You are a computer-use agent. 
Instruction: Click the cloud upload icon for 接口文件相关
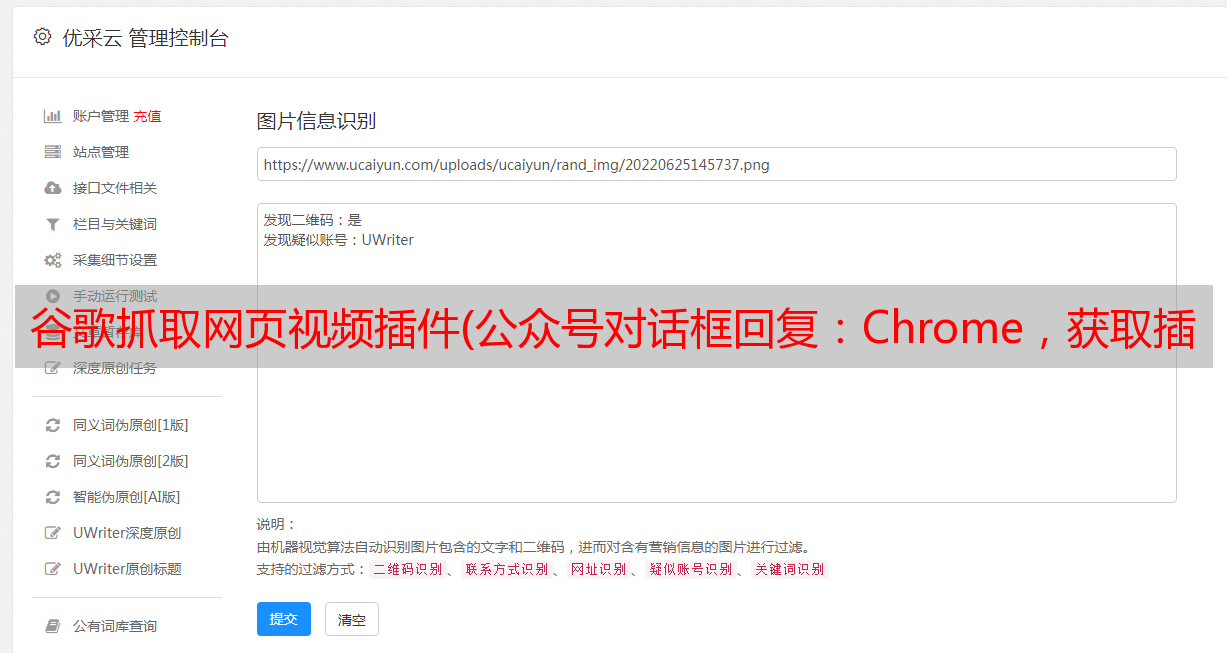coord(53,188)
